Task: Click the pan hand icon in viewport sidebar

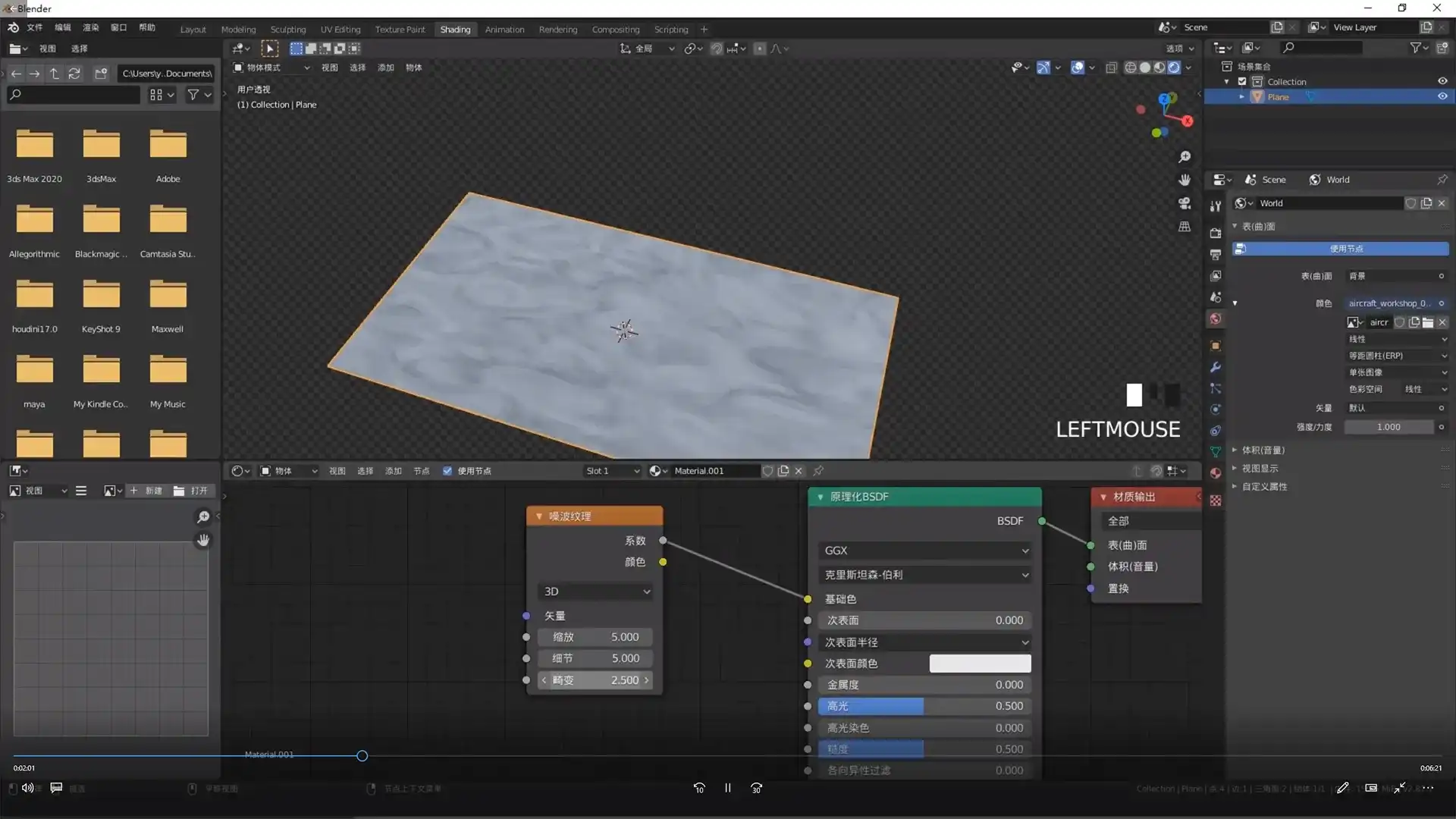Action: click(1185, 180)
